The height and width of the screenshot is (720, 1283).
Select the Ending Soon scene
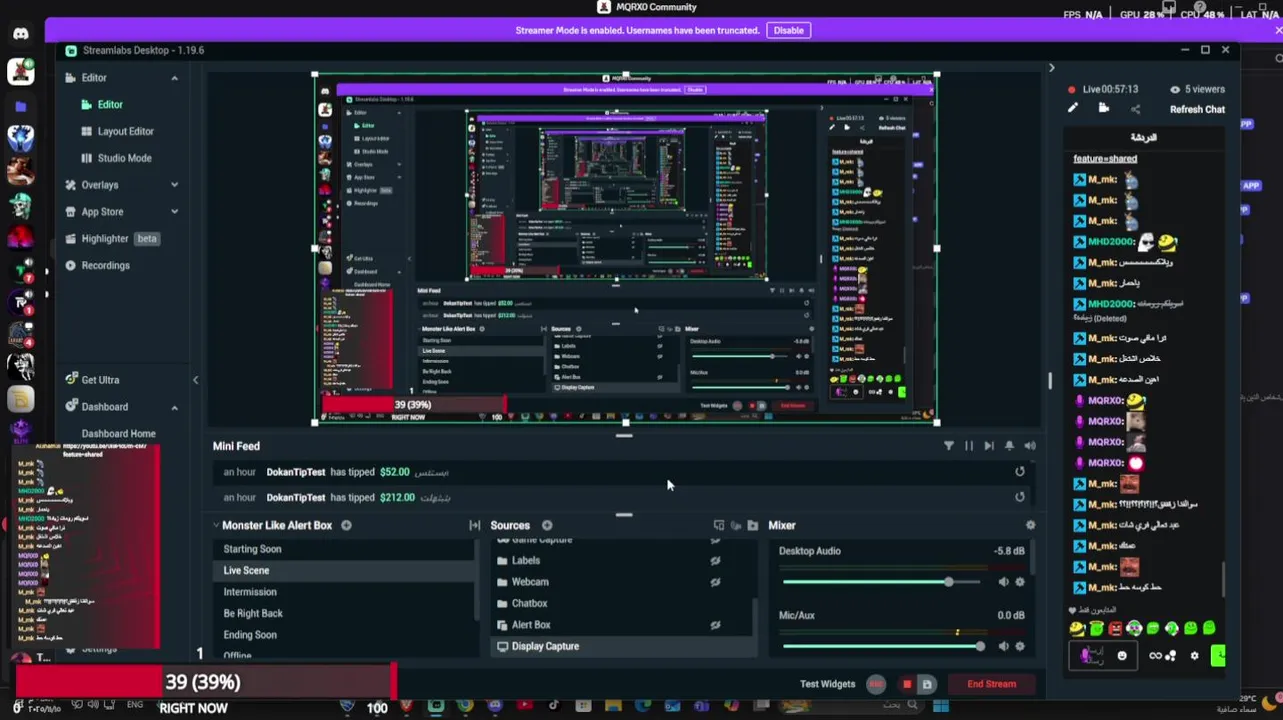coord(344,635)
